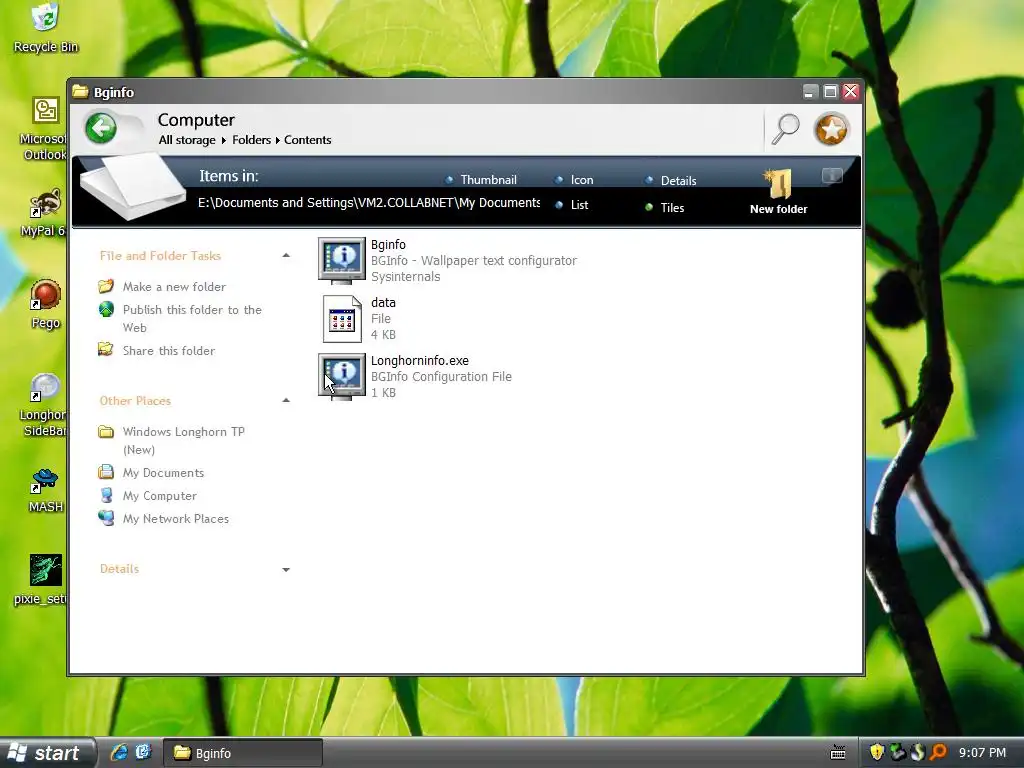Select the Longhorn SideBar desktop shortcut
Viewport: 1024px width, 768px height.
pos(45,387)
